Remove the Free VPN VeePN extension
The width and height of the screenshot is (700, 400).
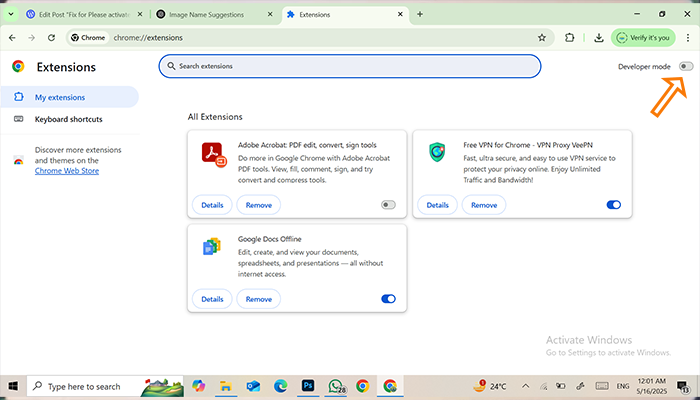point(484,205)
